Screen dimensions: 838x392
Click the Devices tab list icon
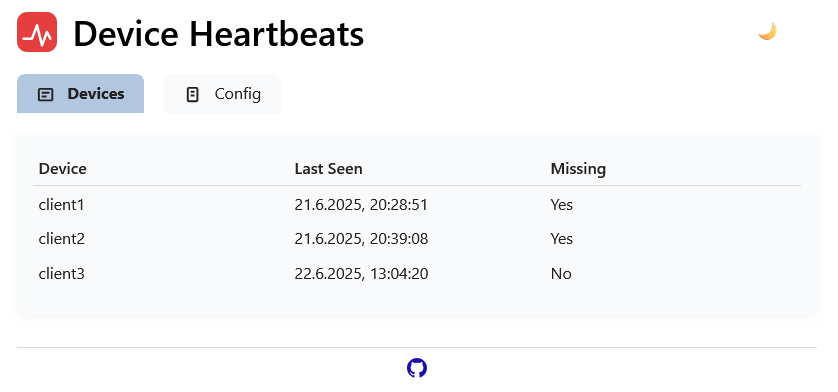[46, 95]
